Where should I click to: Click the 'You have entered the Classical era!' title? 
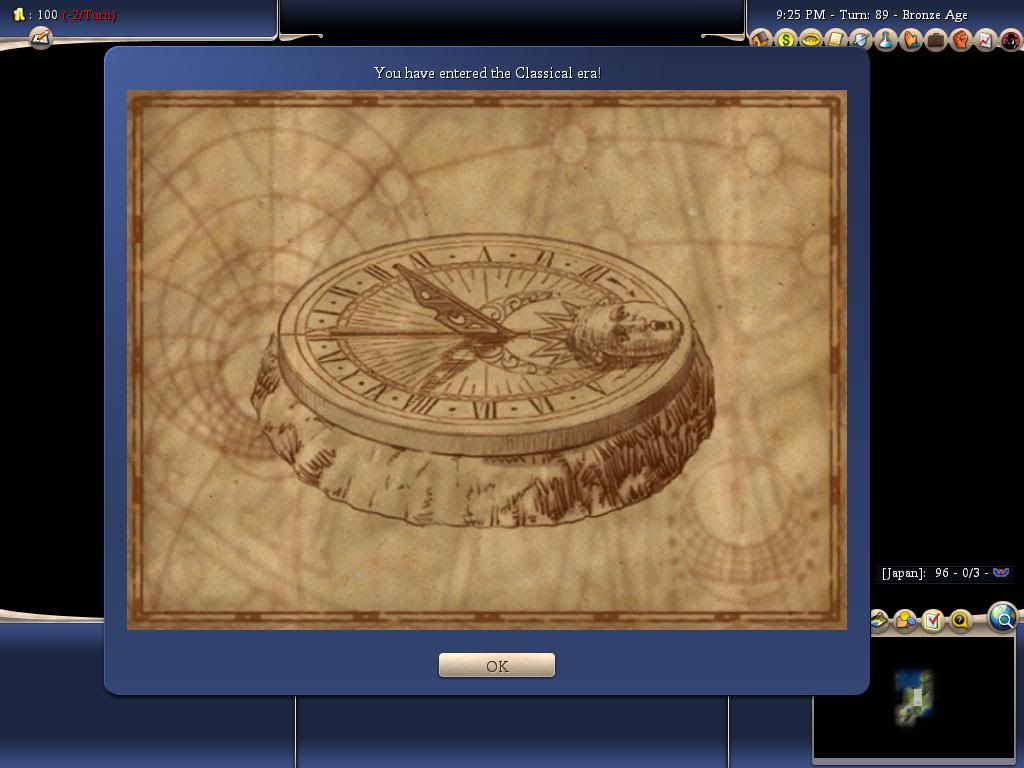click(487, 73)
